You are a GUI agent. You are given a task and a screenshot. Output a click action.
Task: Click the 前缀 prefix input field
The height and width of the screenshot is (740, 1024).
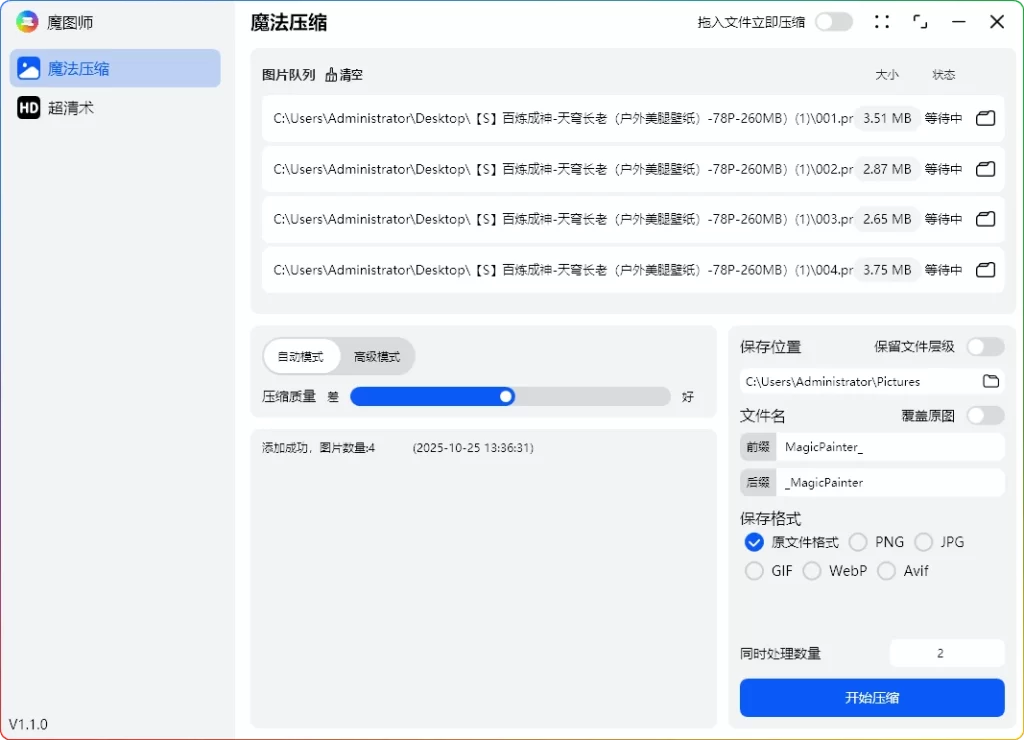point(890,447)
